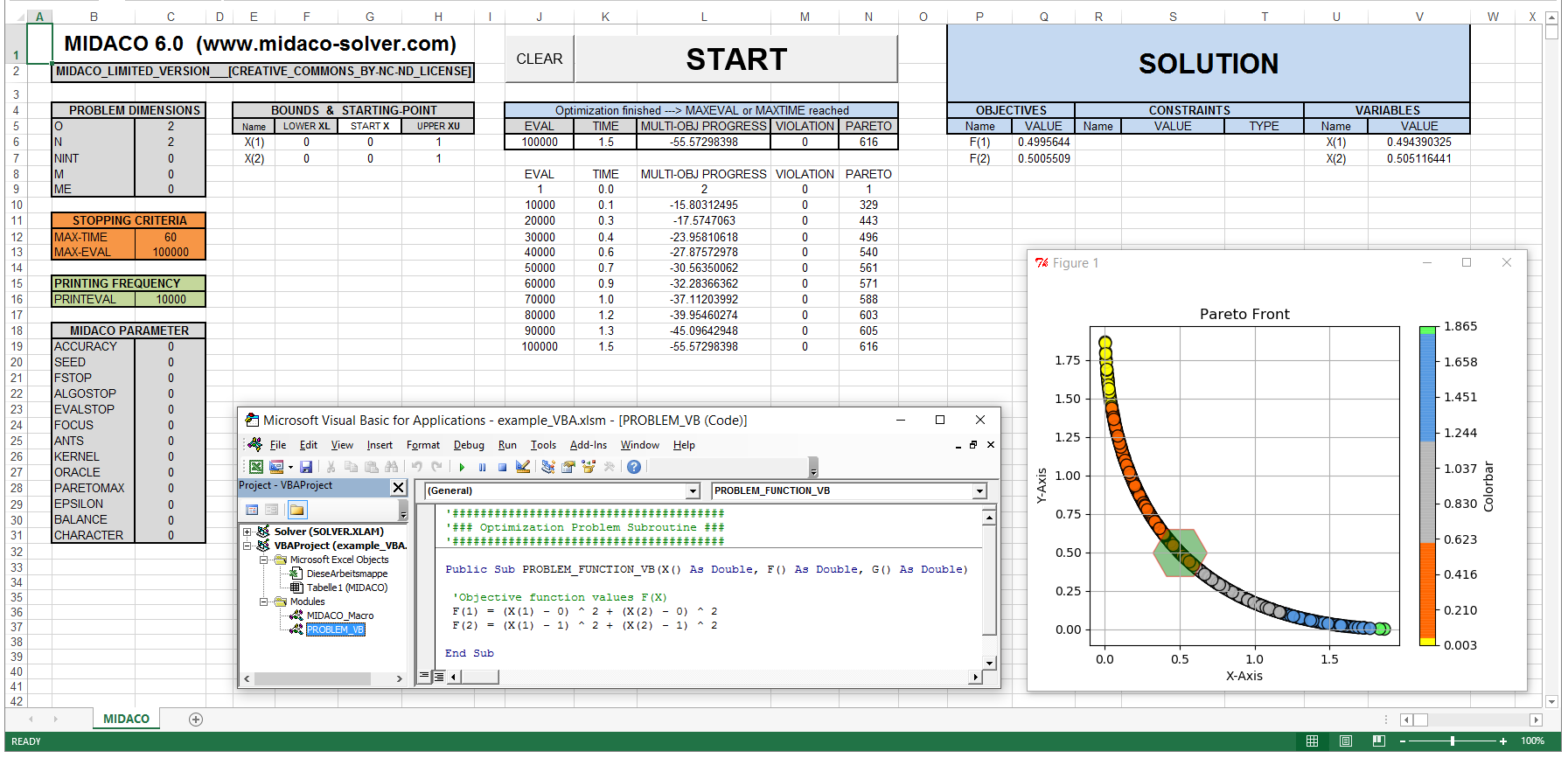The image size is (1568, 758).
Task: Click code window vertical scrollbar down arrow
Action: (989, 663)
